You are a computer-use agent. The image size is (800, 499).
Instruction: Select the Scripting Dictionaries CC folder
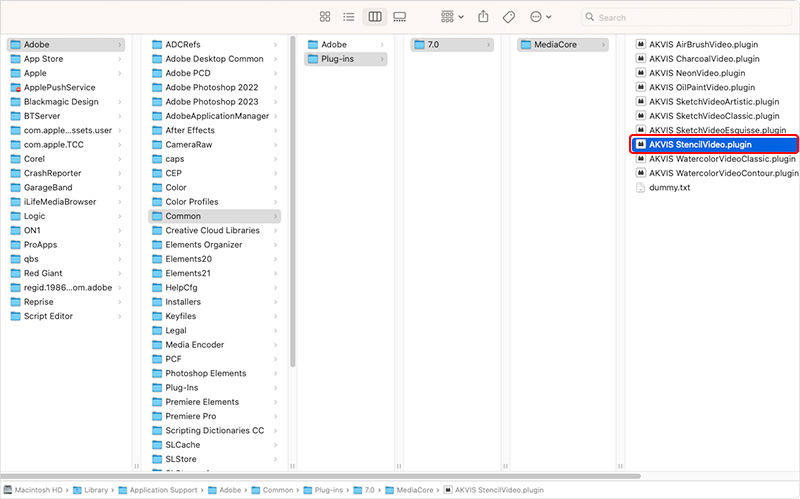pos(214,430)
